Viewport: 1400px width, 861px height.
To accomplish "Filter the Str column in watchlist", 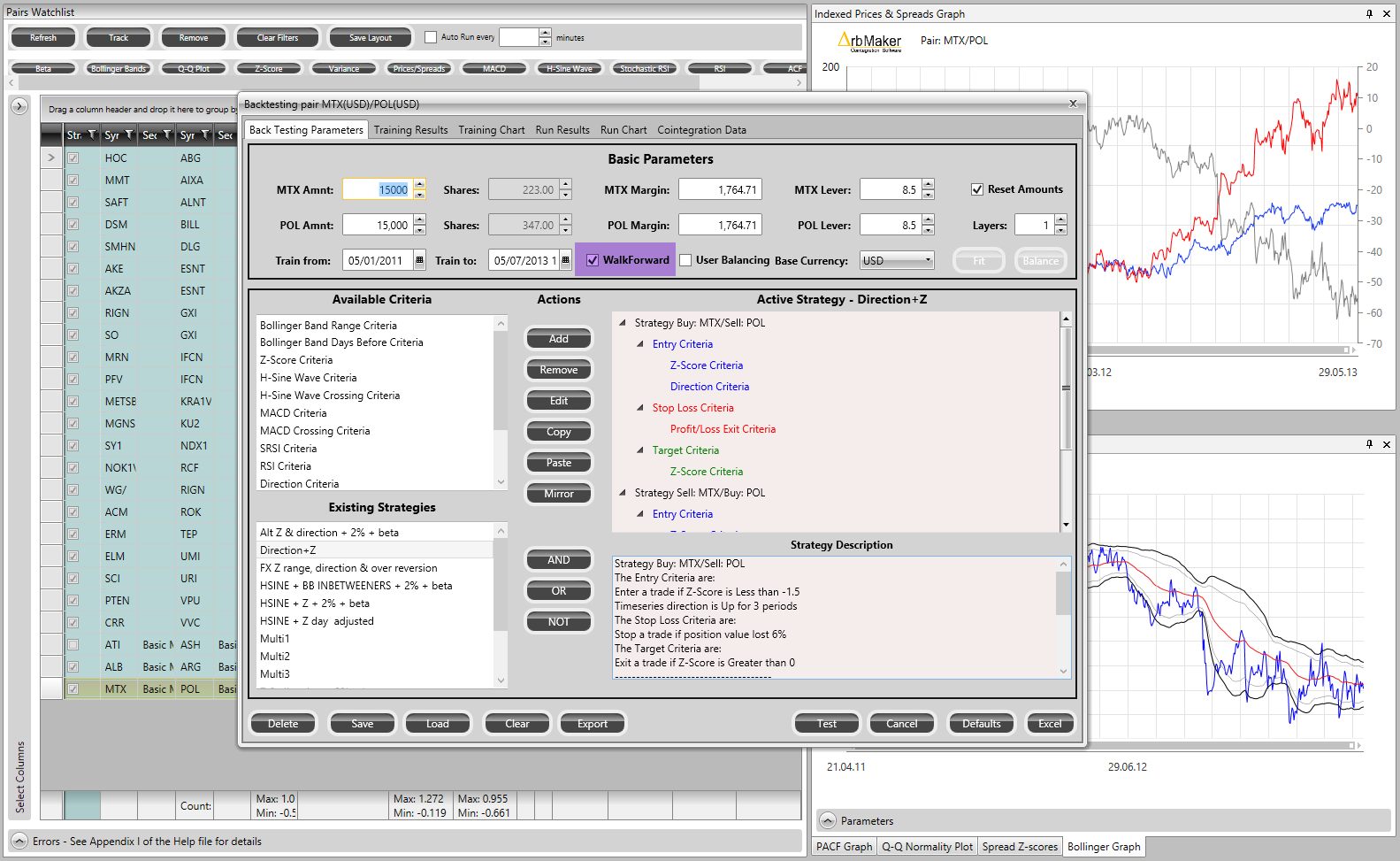I will pyautogui.click(x=92, y=135).
